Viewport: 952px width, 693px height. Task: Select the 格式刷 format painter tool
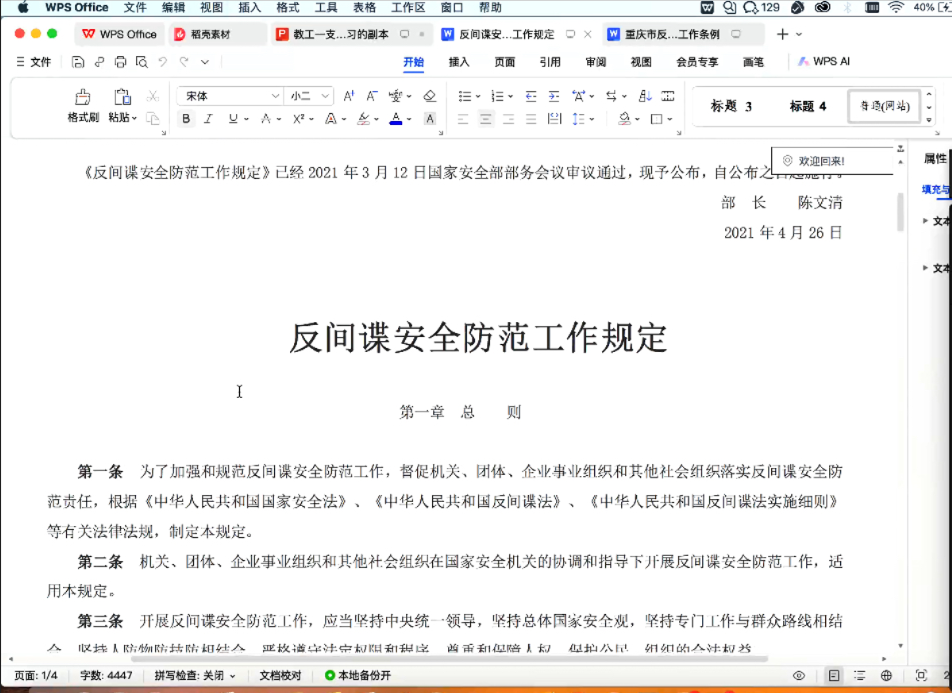82,103
